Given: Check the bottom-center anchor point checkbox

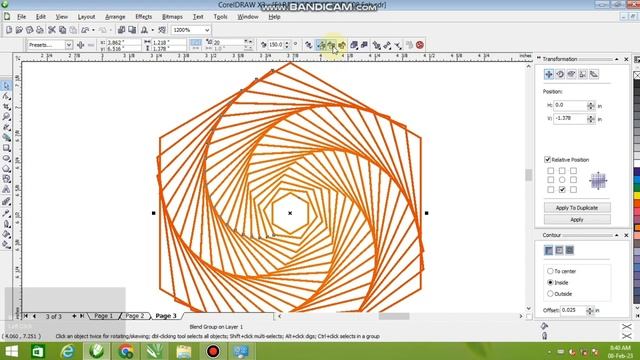Looking at the screenshot, I should (x=562, y=189).
